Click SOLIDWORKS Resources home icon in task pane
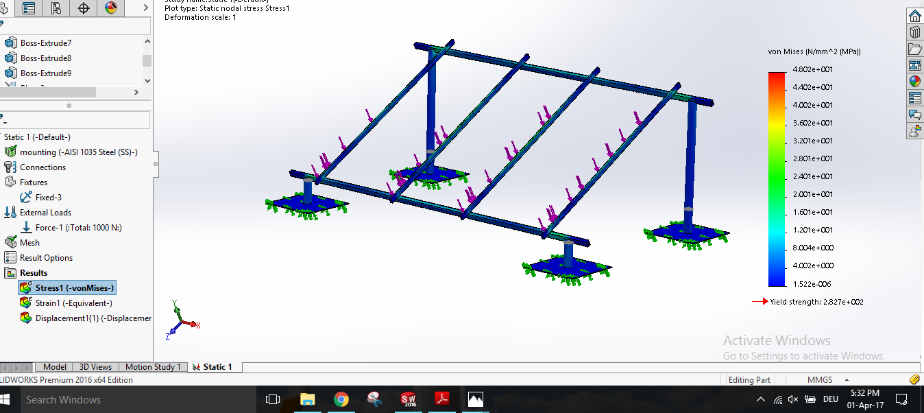924x413 pixels. (x=914, y=13)
